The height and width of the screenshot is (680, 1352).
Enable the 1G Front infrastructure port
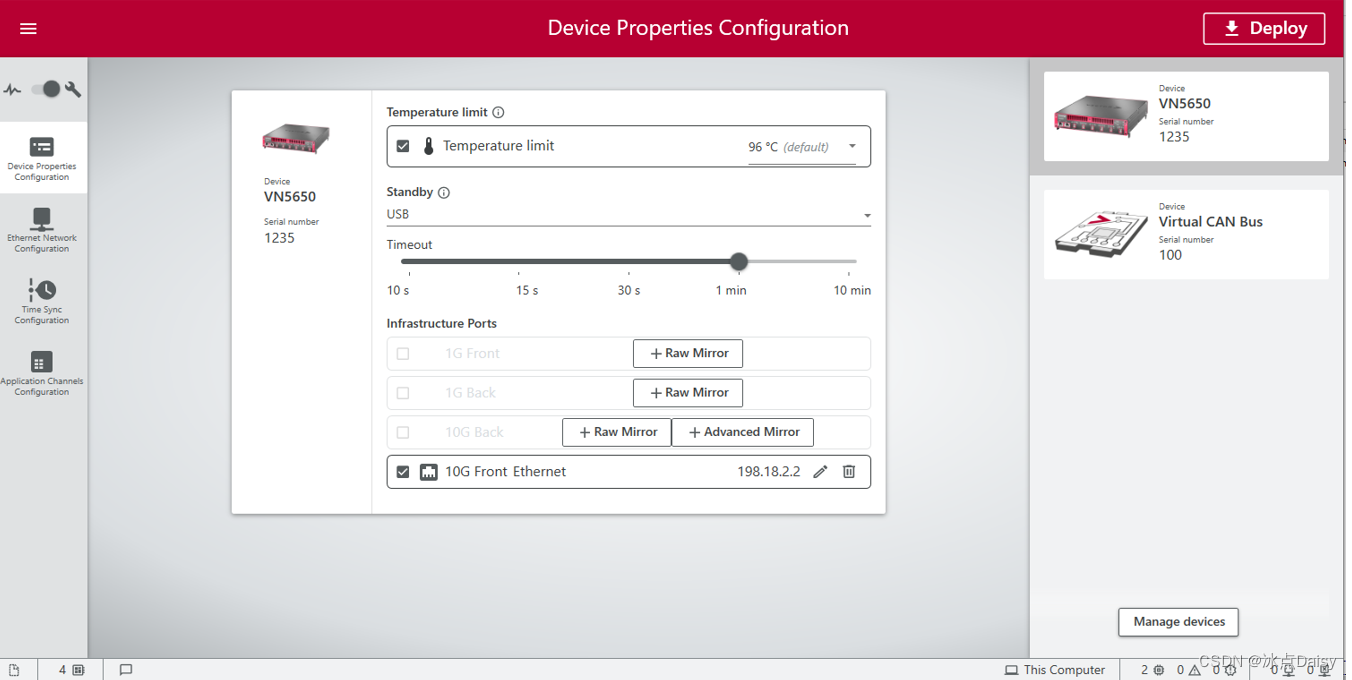pos(403,353)
